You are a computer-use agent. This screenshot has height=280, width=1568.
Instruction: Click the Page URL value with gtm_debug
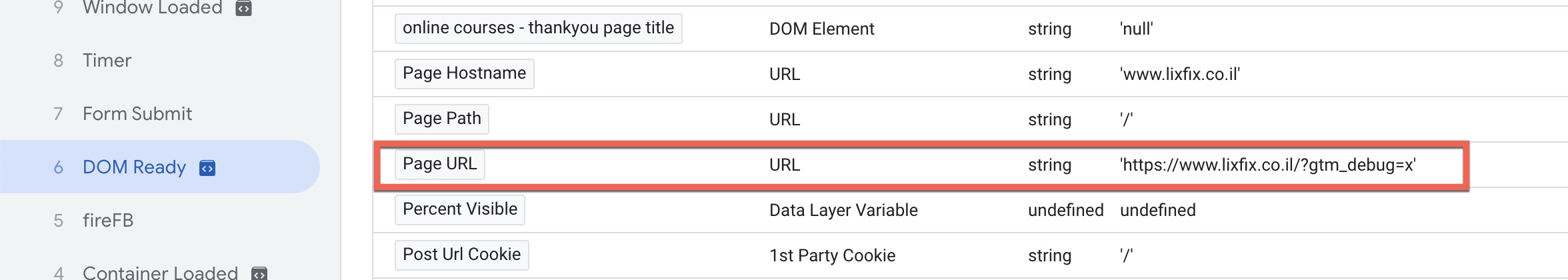(x=1268, y=165)
